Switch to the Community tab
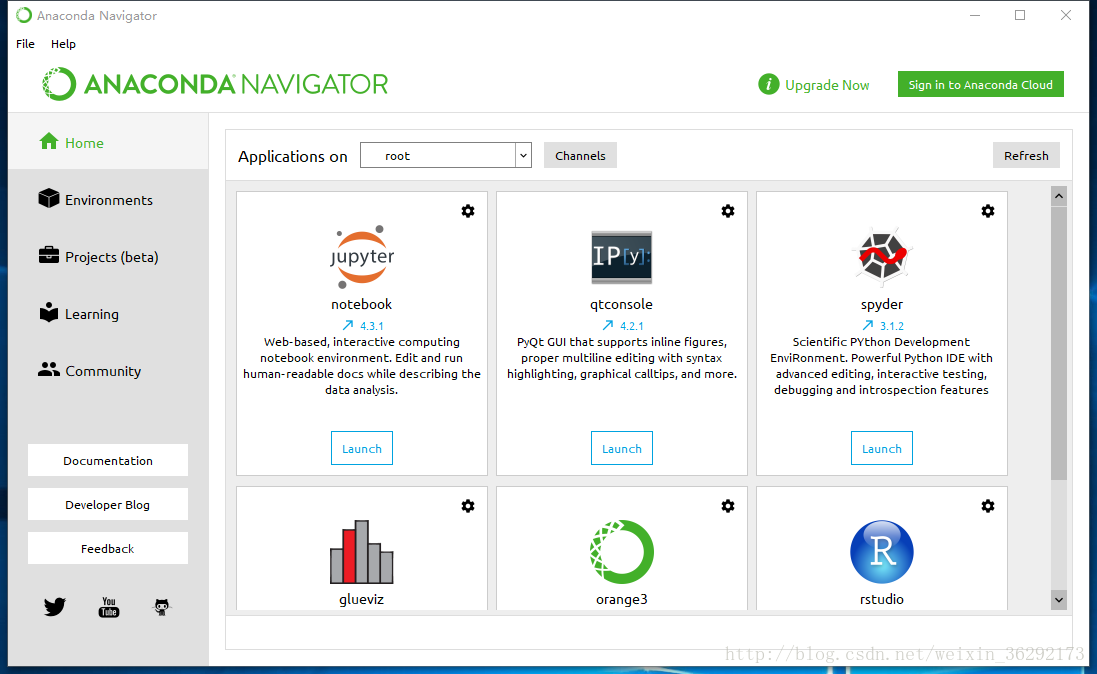The image size is (1097, 674). click(x=108, y=371)
